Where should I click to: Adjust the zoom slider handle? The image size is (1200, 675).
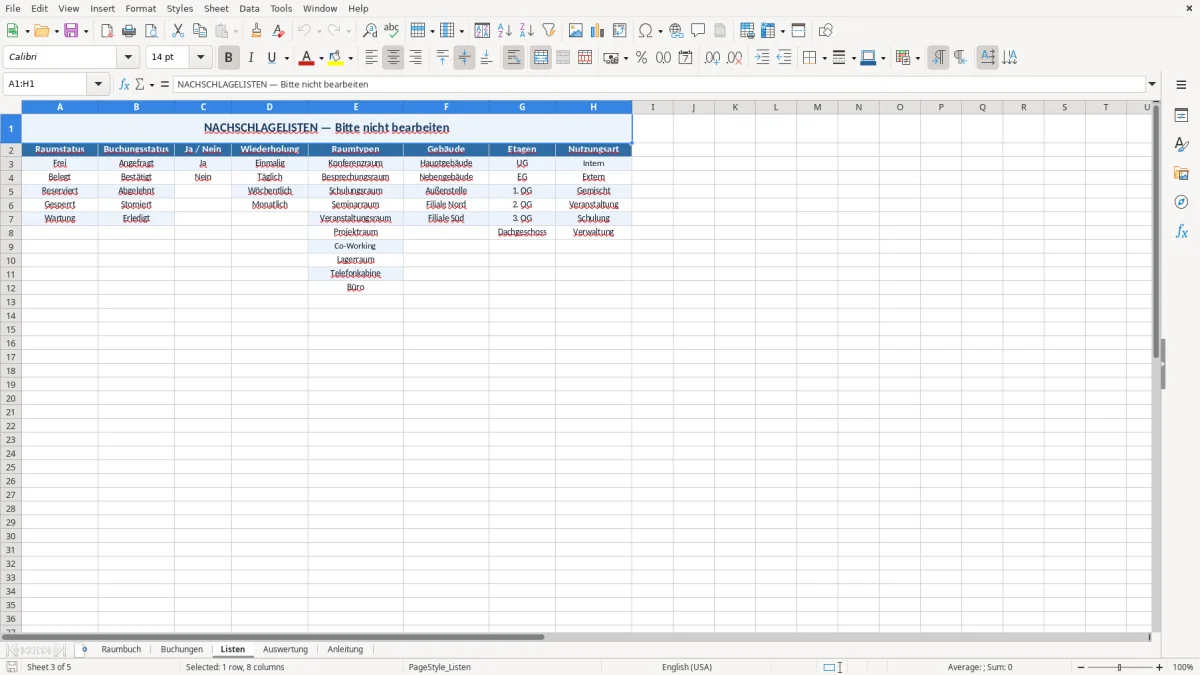(1120, 667)
